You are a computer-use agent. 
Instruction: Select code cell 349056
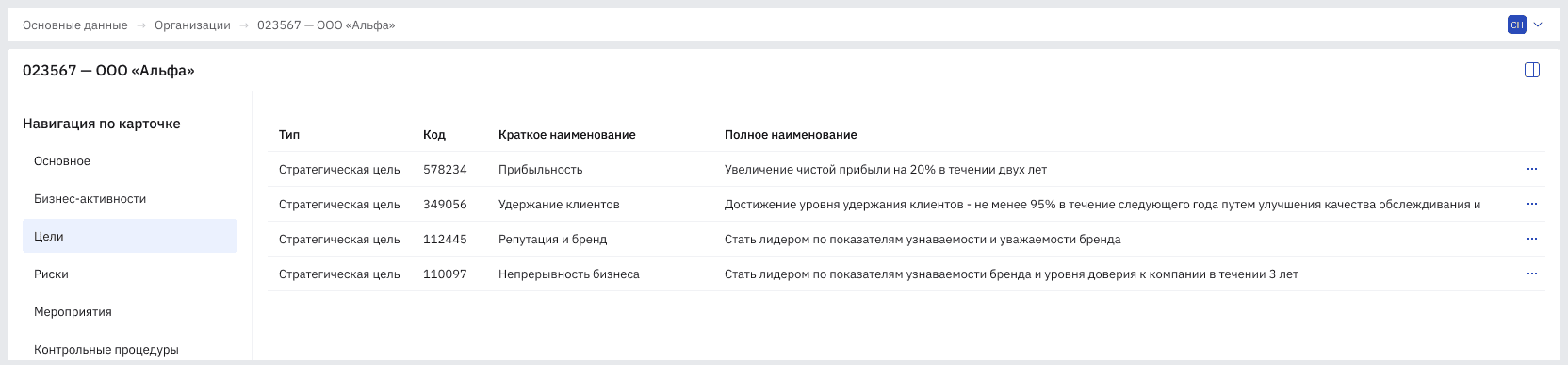coord(445,205)
